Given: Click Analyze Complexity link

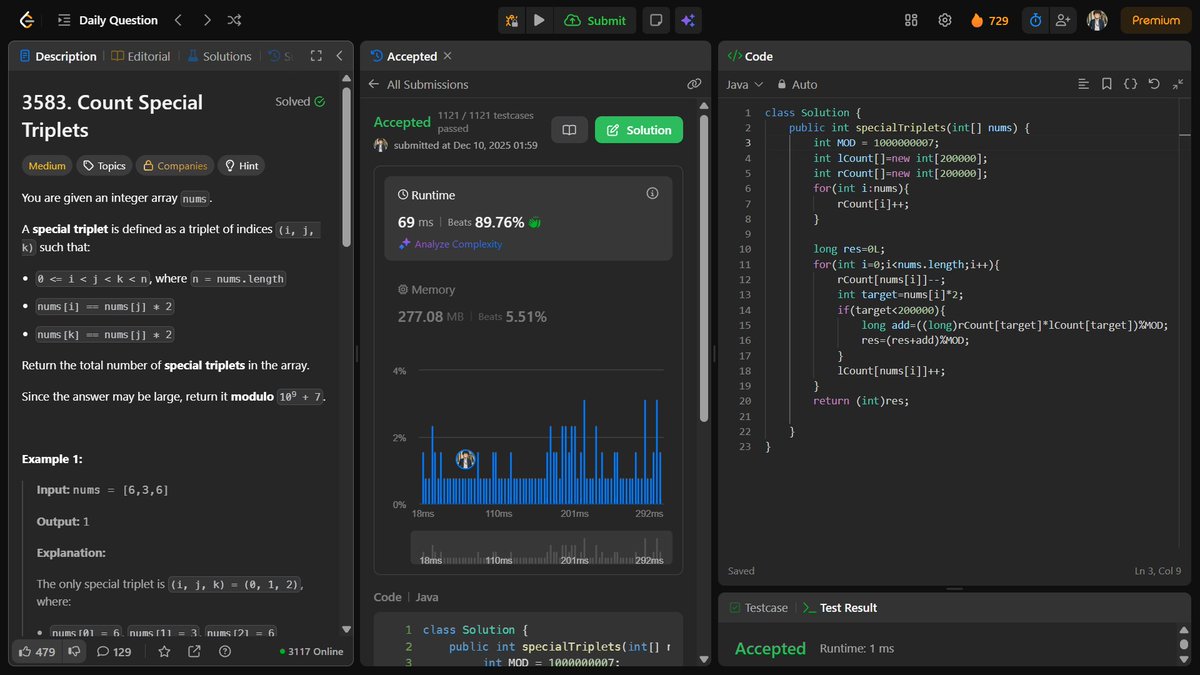Looking at the screenshot, I should (x=451, y=244).
